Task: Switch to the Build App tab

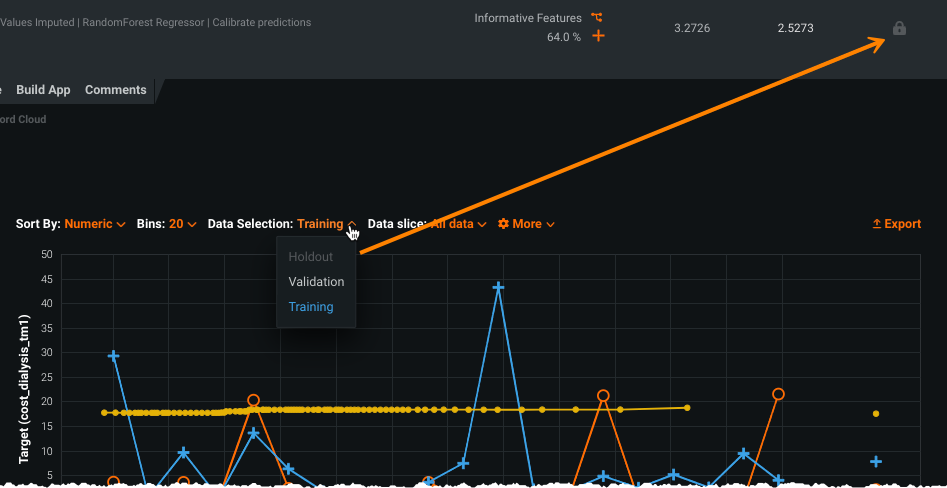Action: pyautogui.click(x=43, y=90)
